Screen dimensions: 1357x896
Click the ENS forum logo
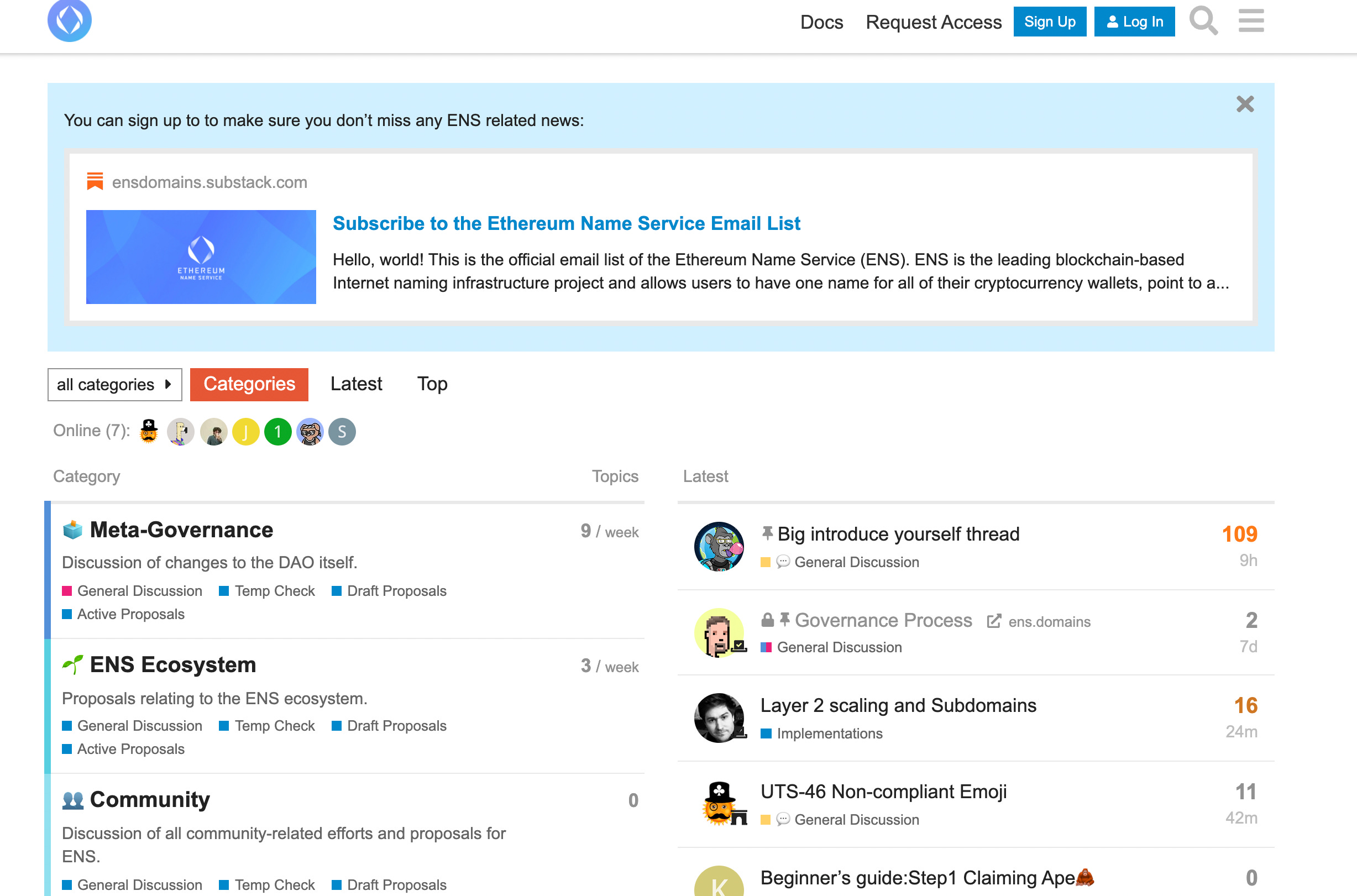(x=69, y=20)
